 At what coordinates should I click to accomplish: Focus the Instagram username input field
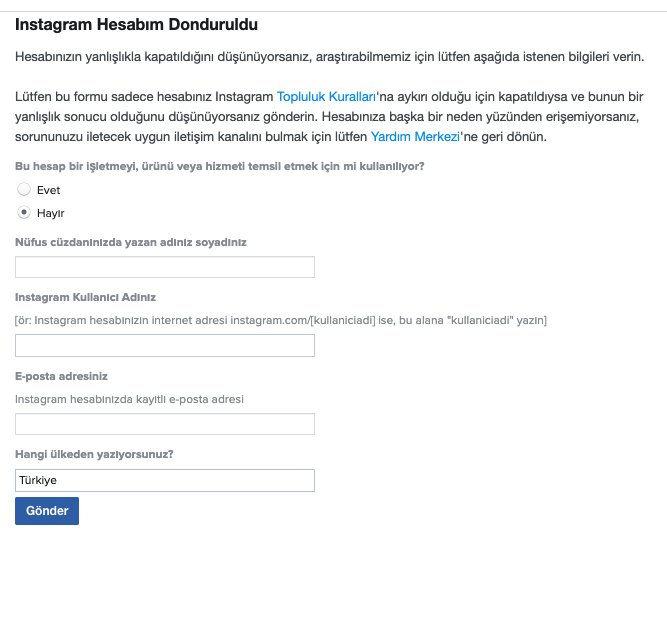(x=165, y=345)
